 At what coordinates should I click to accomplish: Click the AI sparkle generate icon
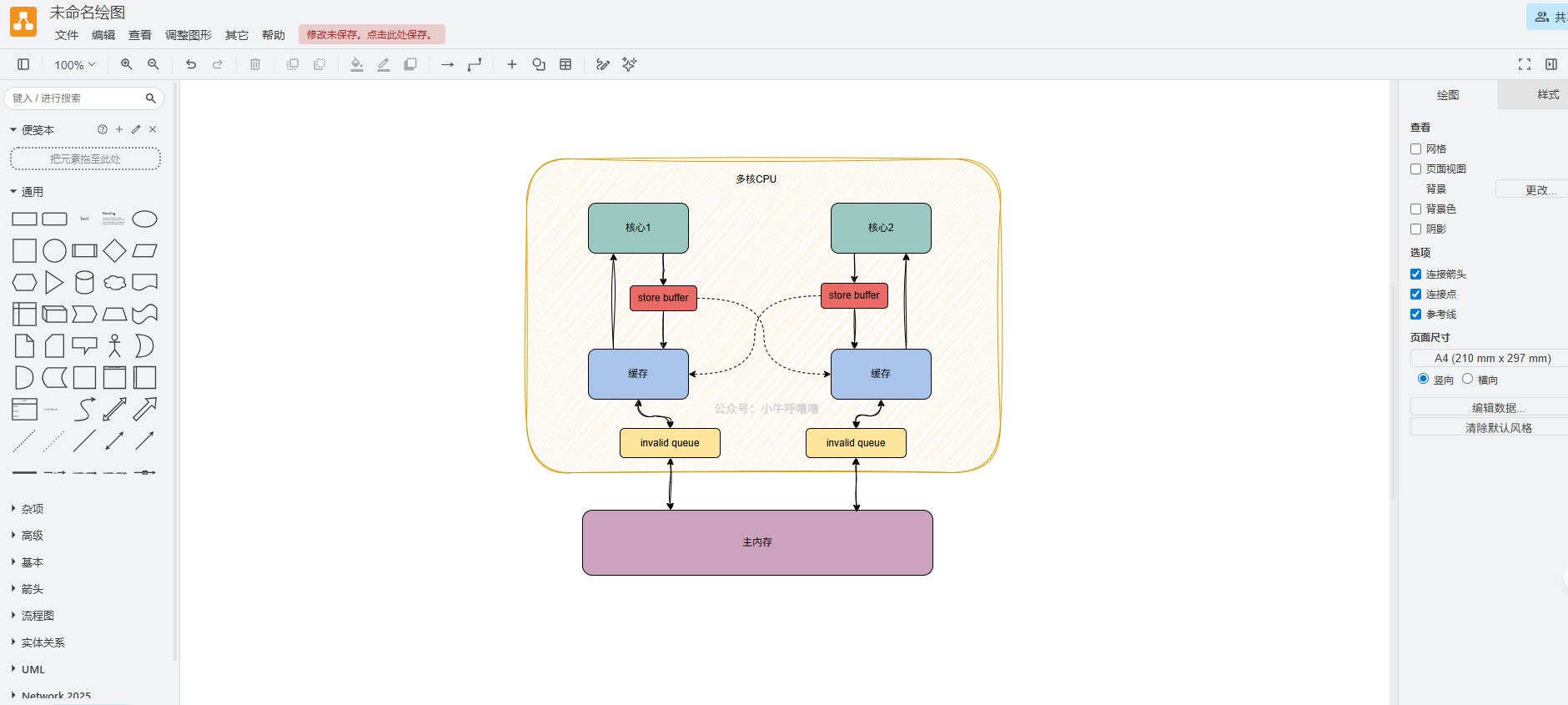630,64
